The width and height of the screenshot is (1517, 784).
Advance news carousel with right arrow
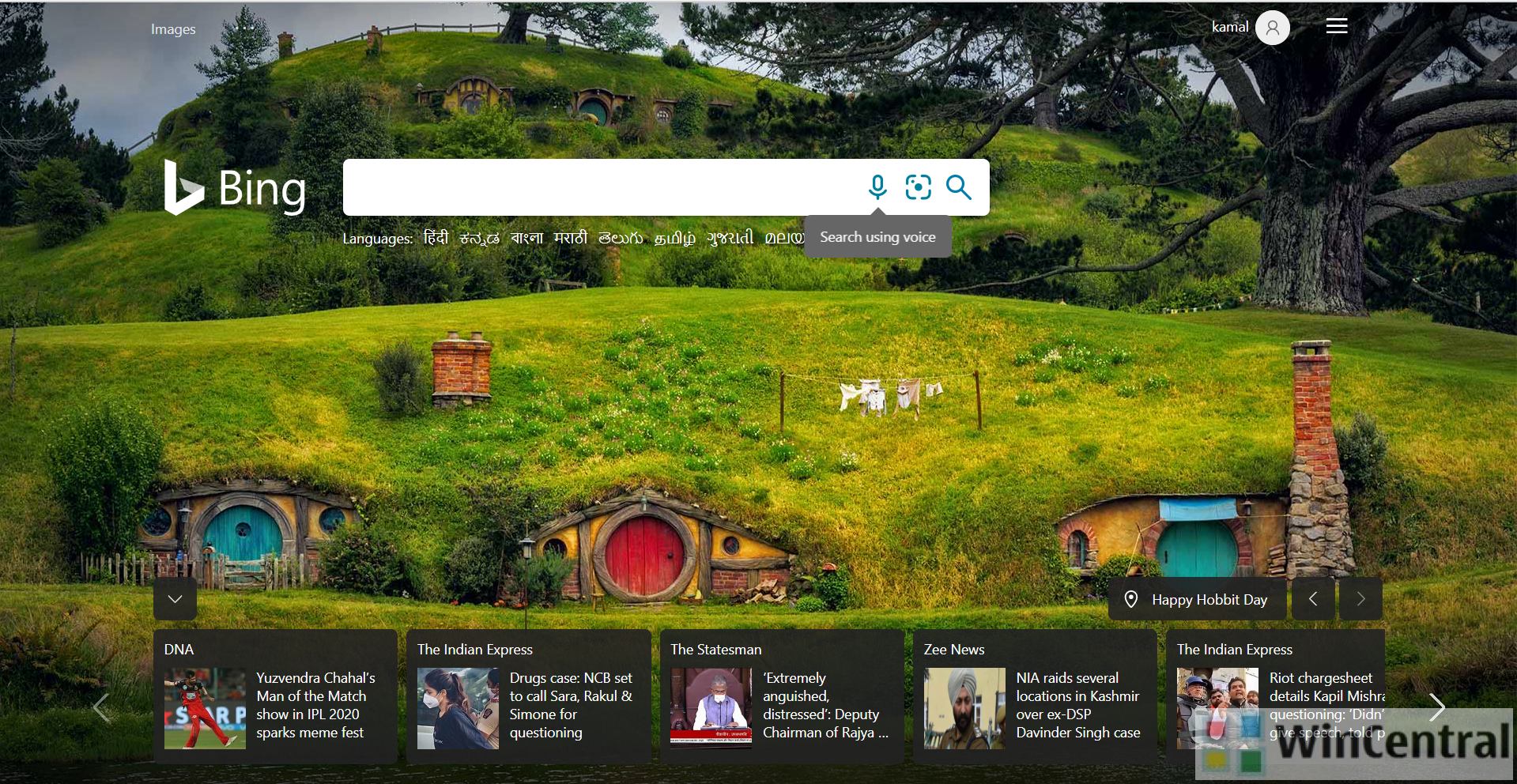[1437, 707]
